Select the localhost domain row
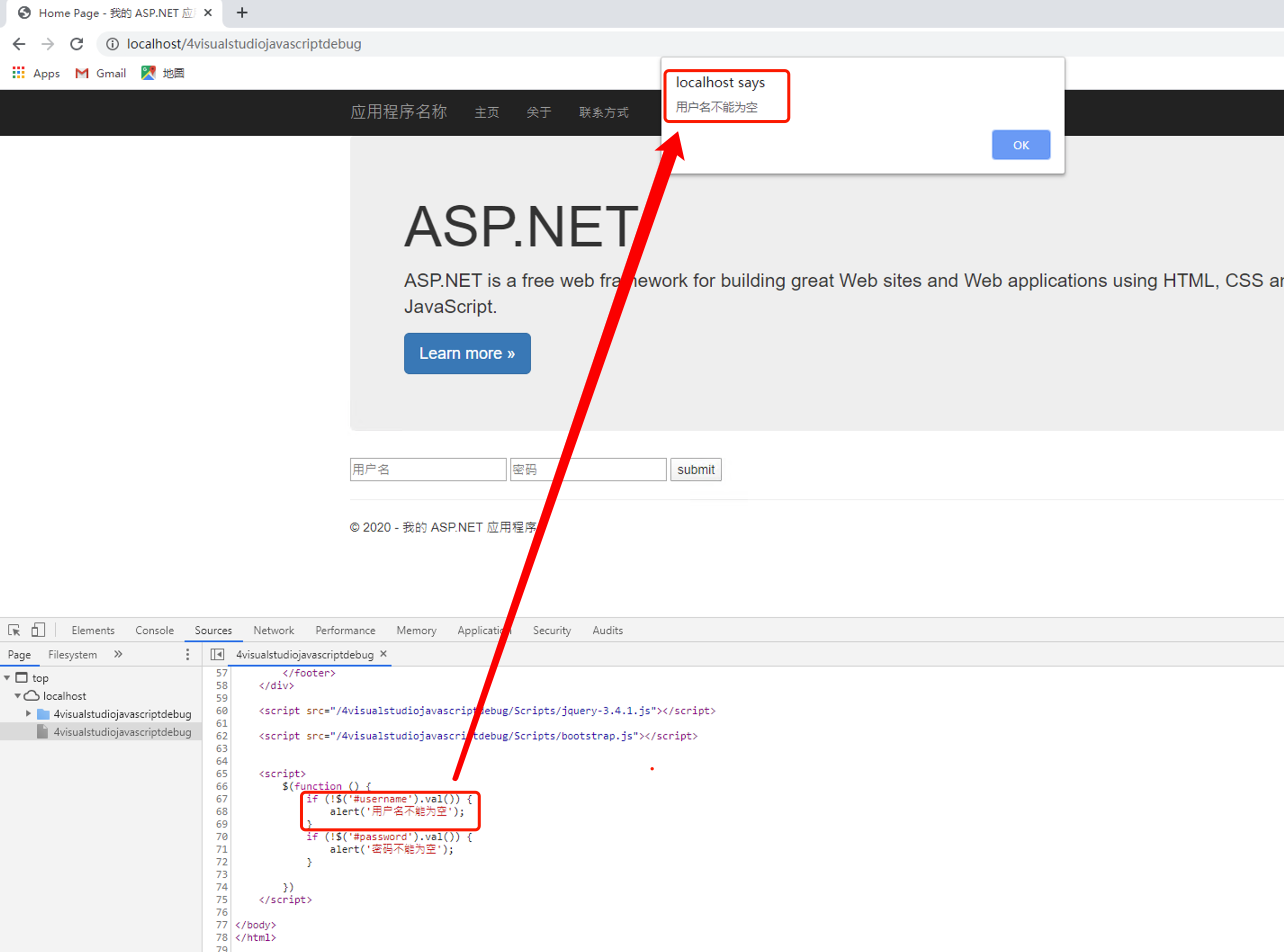 pyautogui.click(x=64, y=696)
